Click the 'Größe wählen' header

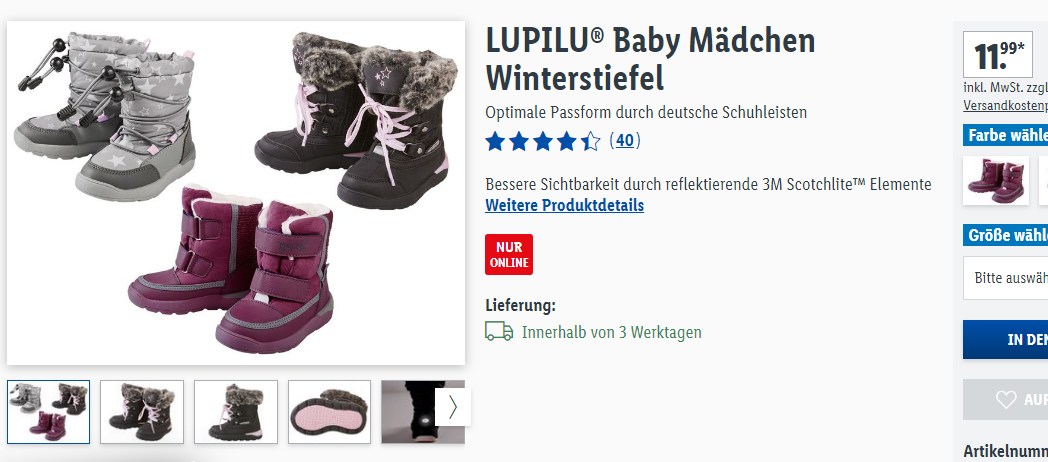pyautogui.click(x=1005, y=235)
